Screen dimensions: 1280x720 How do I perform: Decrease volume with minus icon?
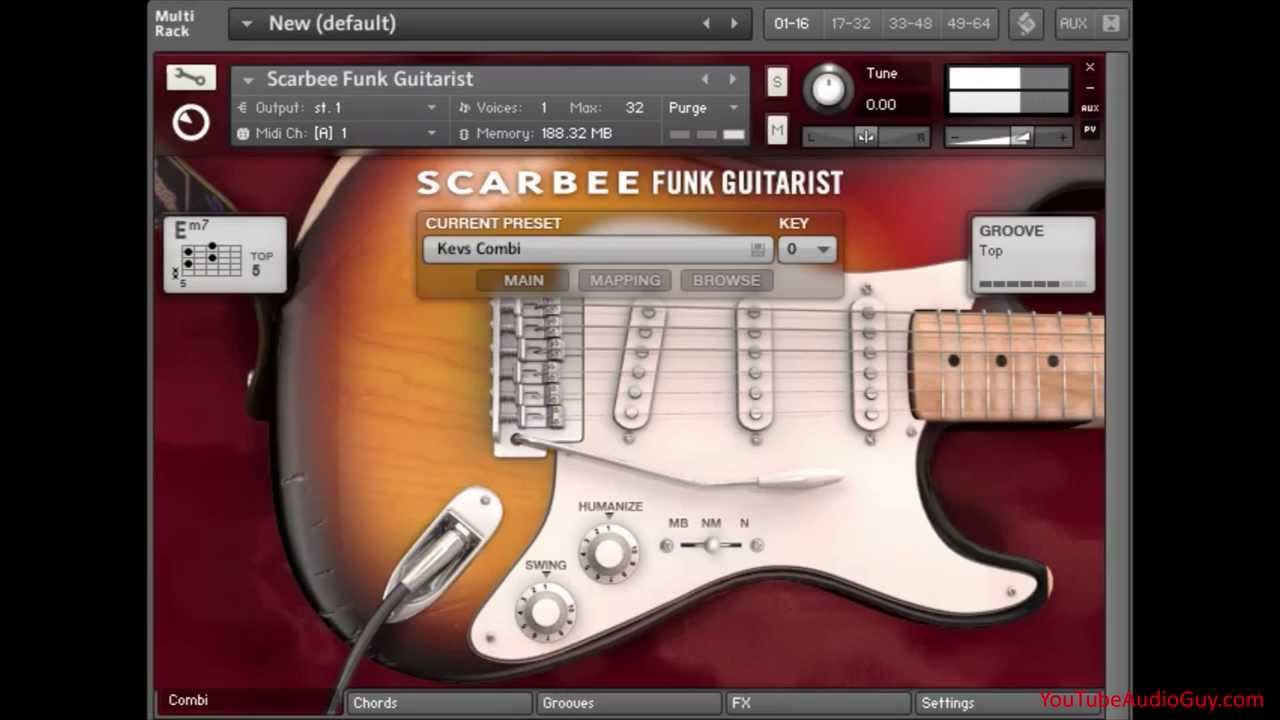pyautogui.click(x=955, y=136)
